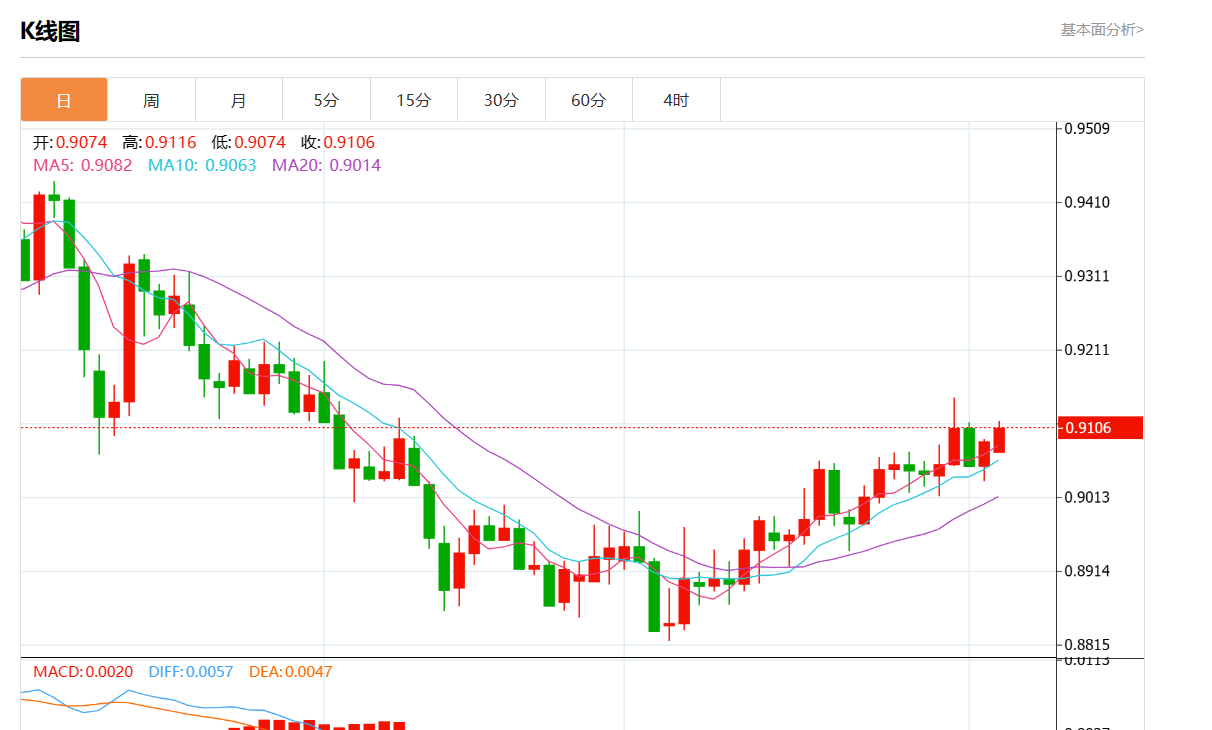This screenshot has width=1212, height=730.
Task: Click the MA5: 0.9082 indicator text
Action: click(x=82, y=165)
